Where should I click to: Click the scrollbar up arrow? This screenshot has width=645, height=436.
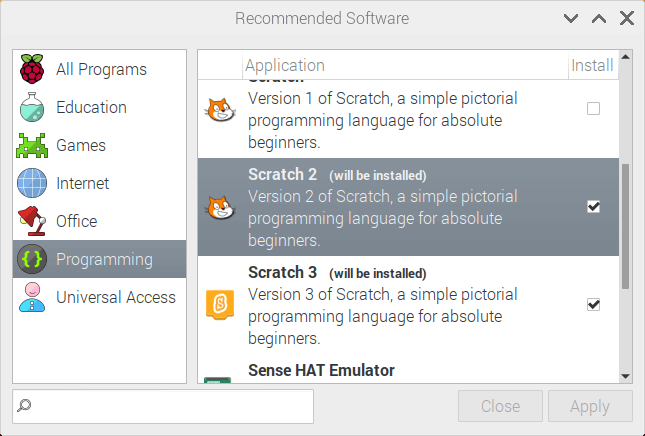point(626,57)
